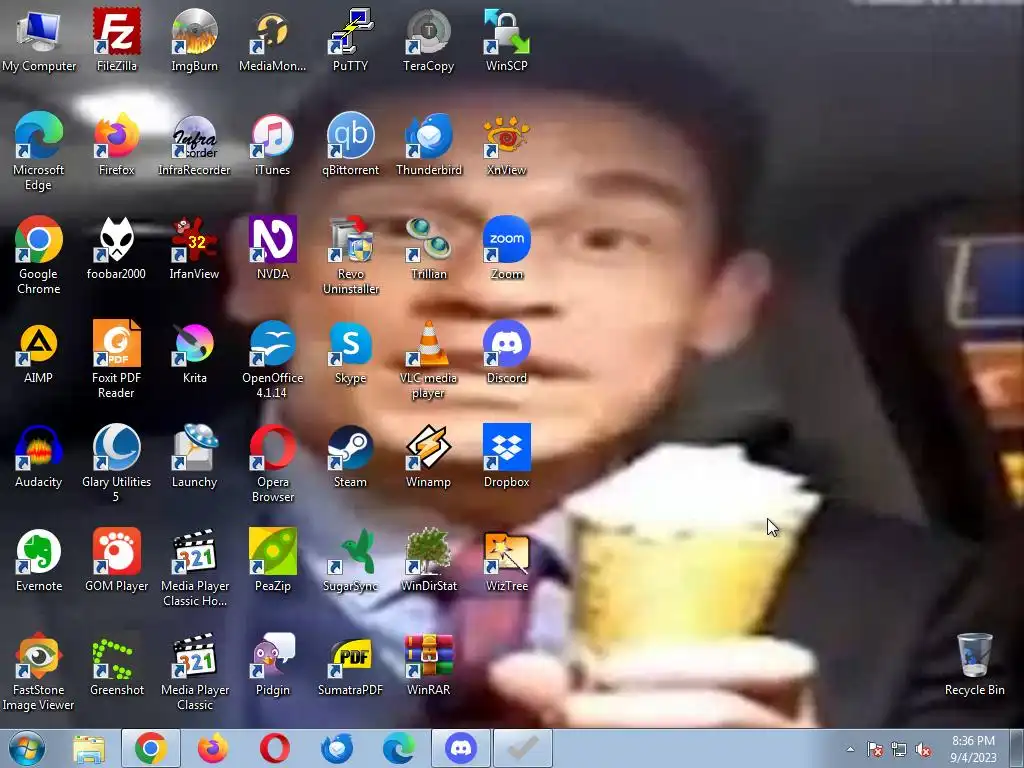Select the Steam desktop icon
The image size is (1024, 768).
pos(351,456)
